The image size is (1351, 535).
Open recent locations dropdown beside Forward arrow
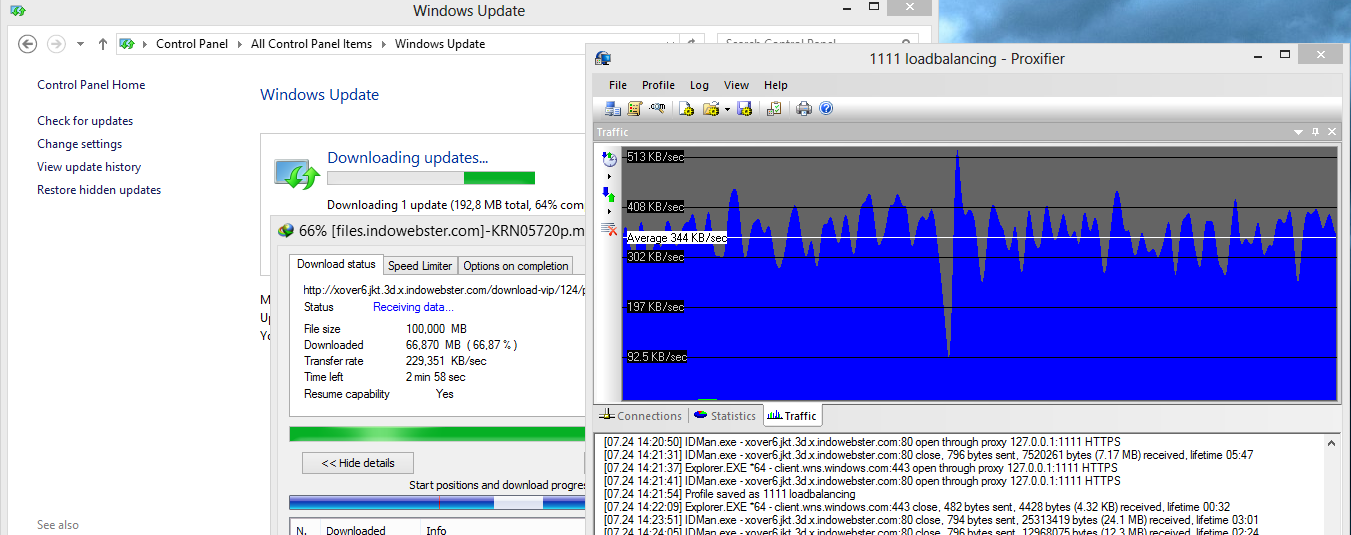point(81,44)
